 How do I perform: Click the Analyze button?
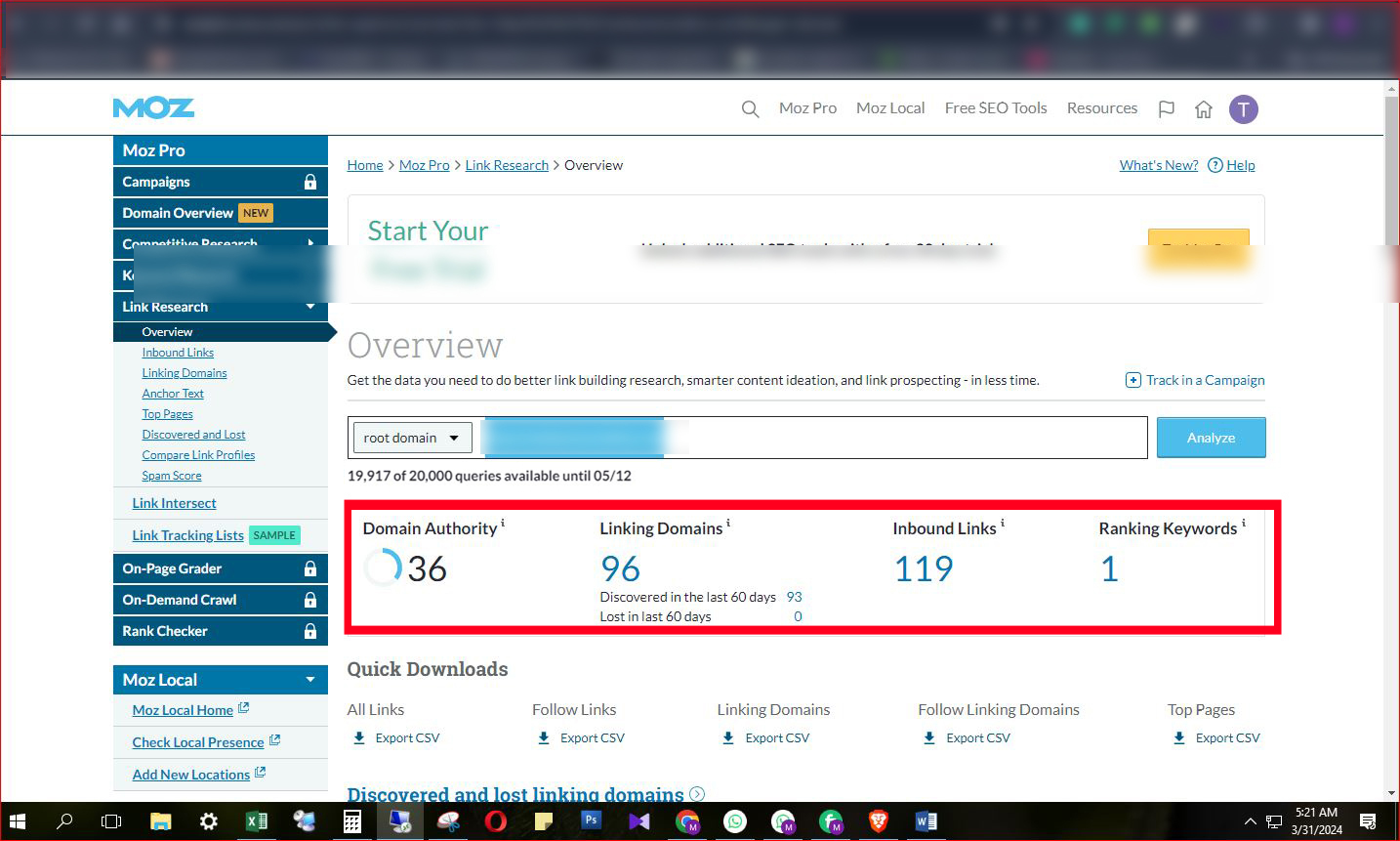click(1211, 438)
